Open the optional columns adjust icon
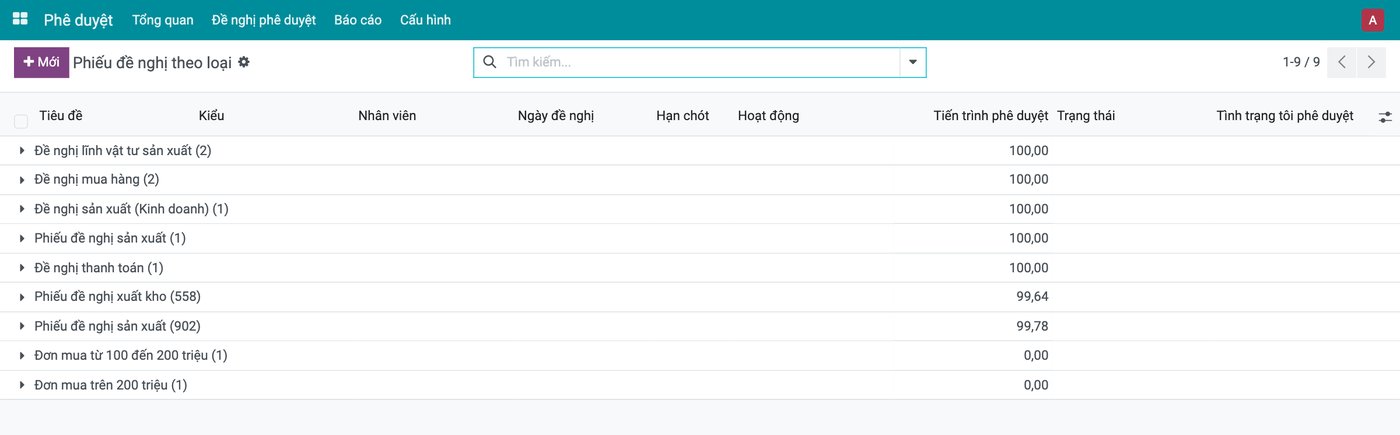Image resolution: width=1400 pixels, height=435 pixels. 1385,117
